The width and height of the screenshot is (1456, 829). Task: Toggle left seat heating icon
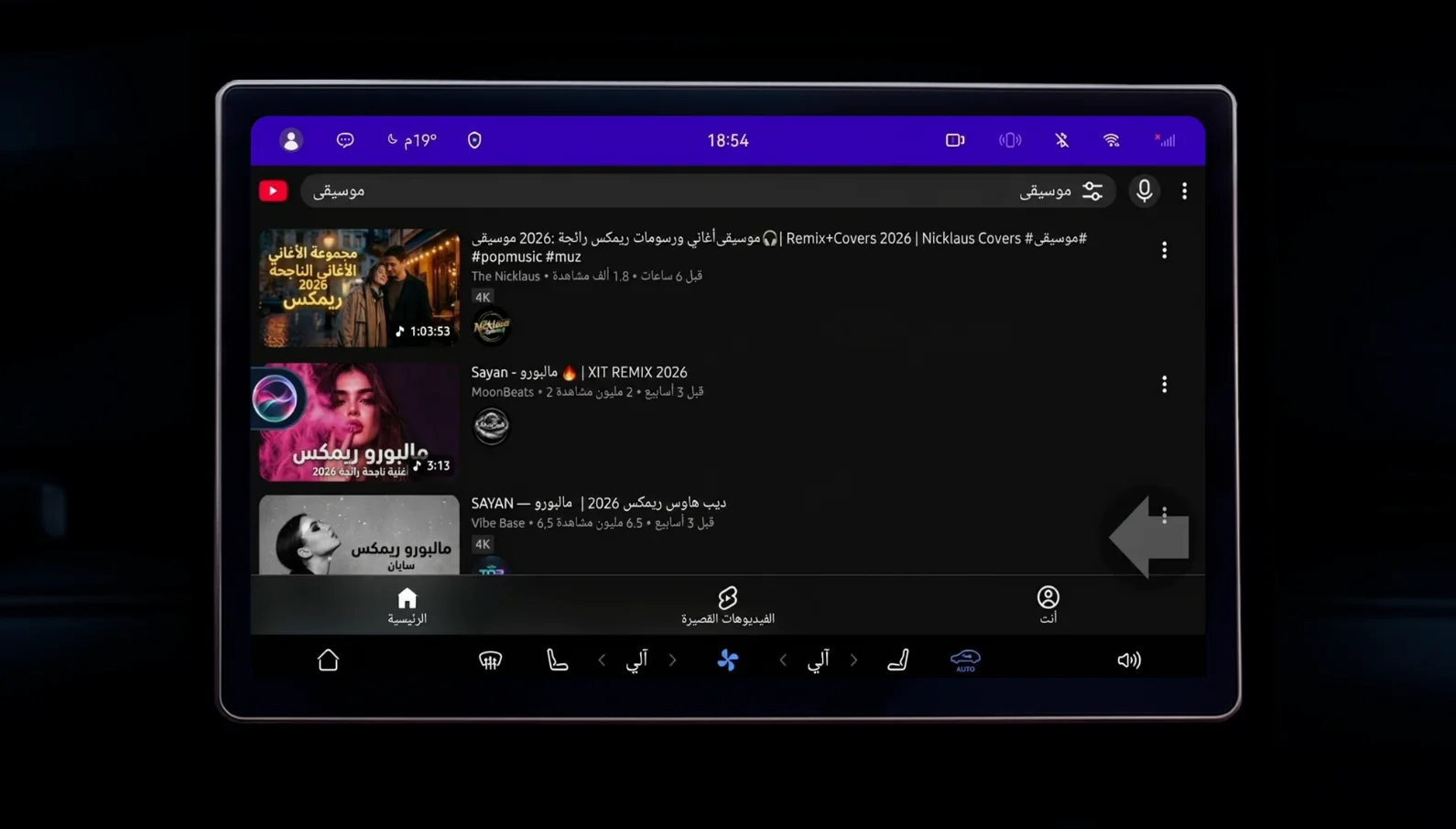557,660
